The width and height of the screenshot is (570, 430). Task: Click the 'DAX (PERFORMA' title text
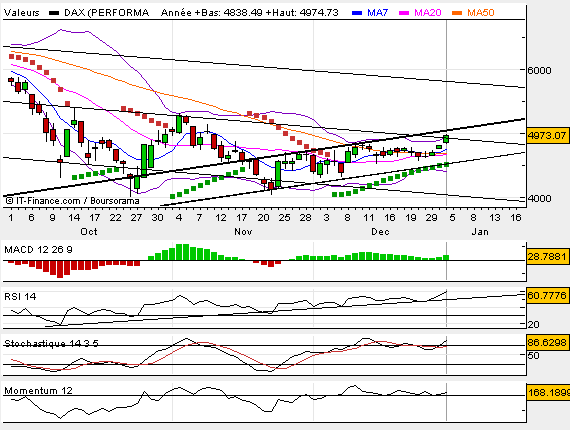click(107, 13)
